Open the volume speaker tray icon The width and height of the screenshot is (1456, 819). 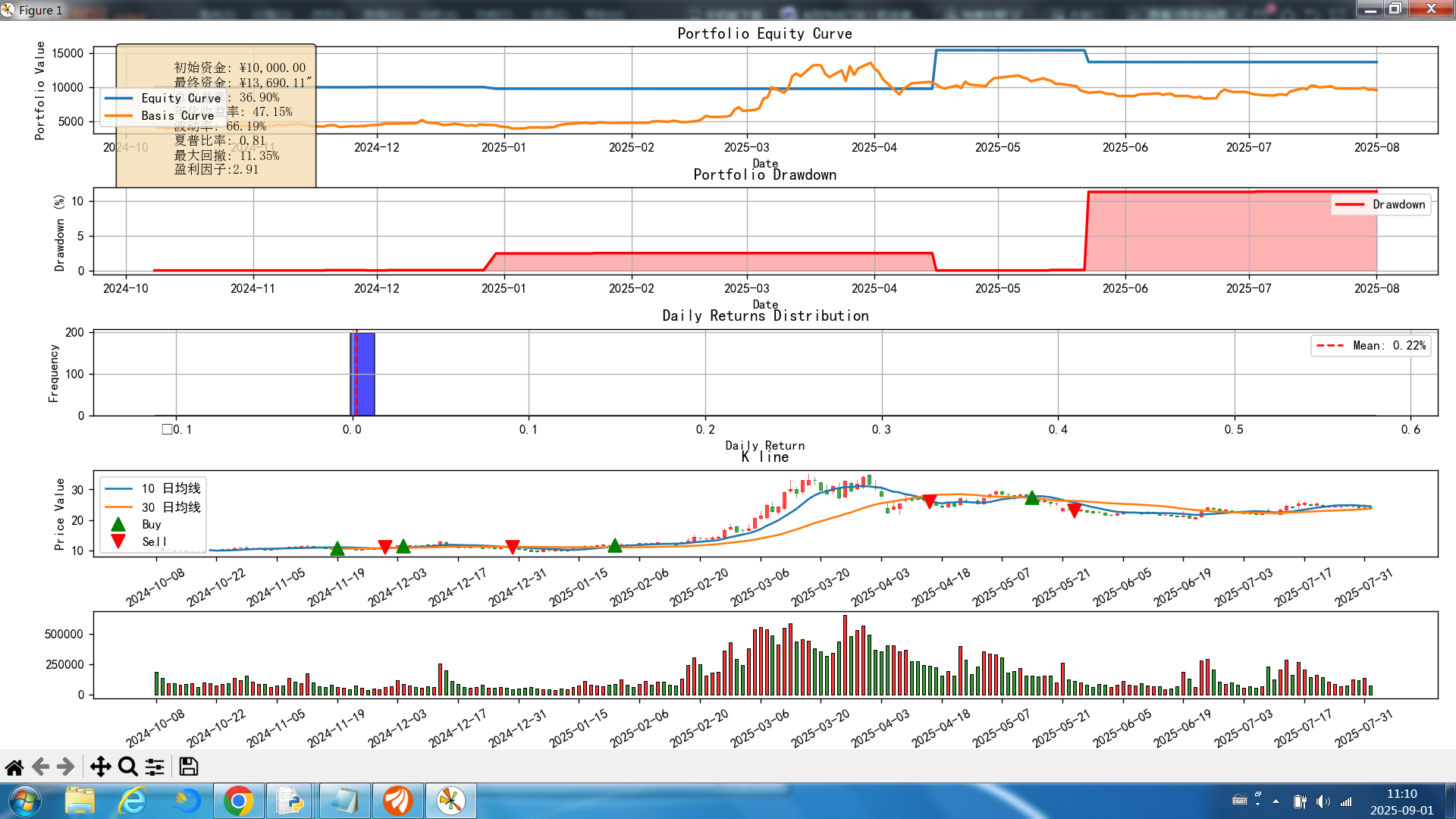click(x=1323, y=802)
